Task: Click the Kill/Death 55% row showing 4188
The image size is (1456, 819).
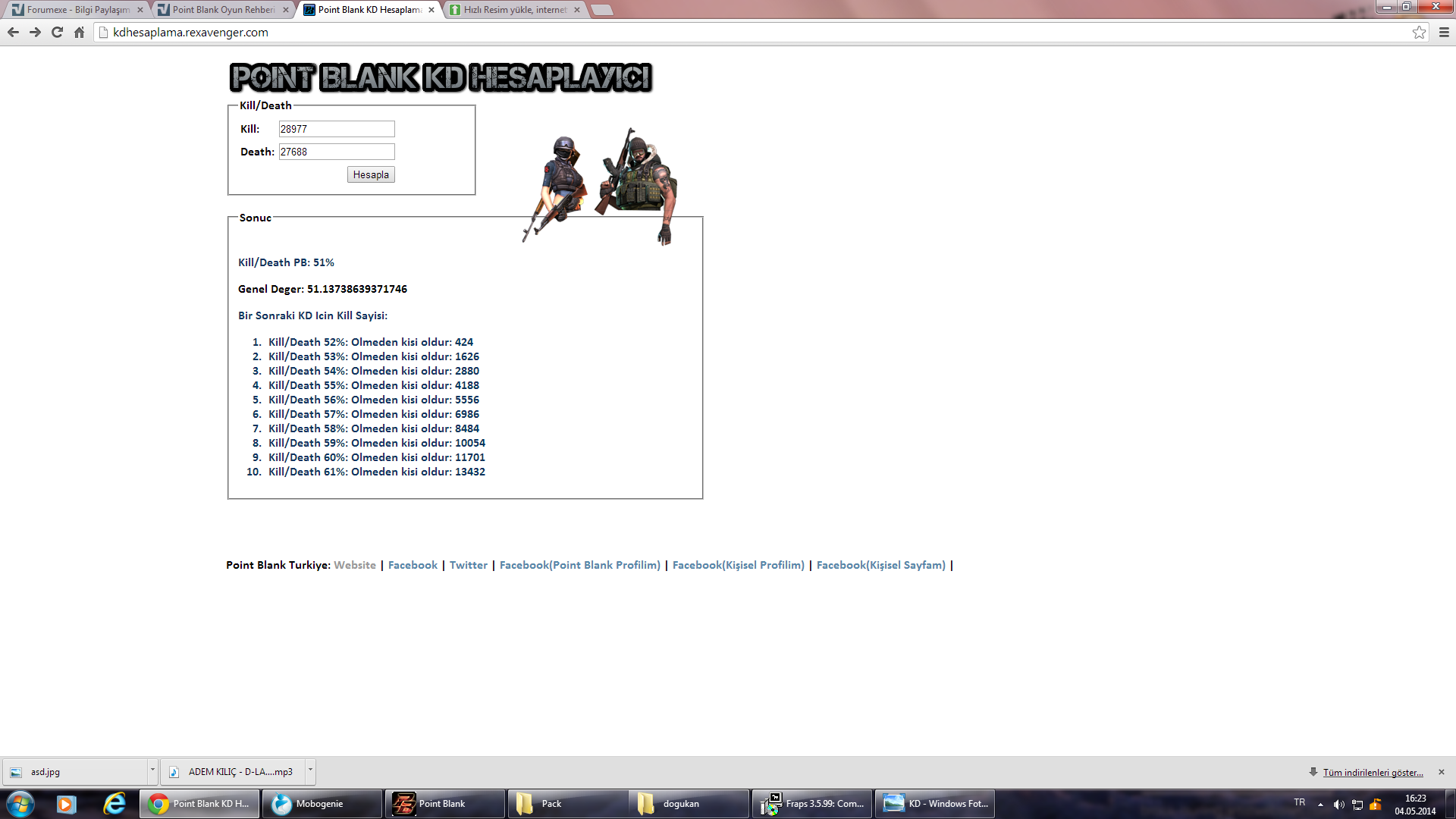Action: click(374, 385)
